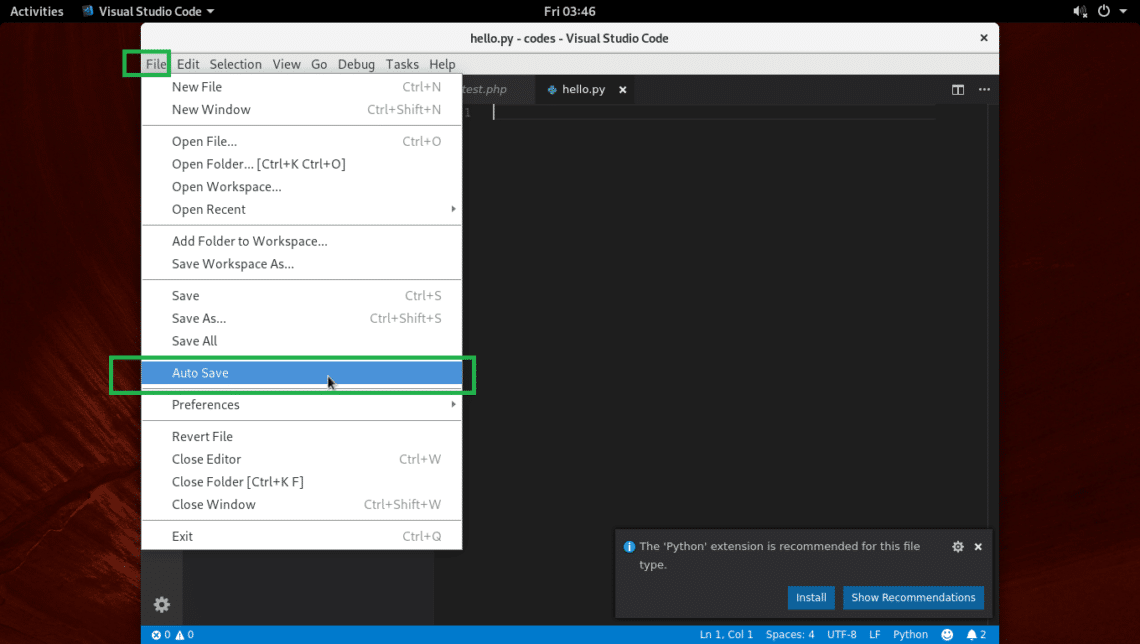Click the Install button
This screenshot has width=1140, height=644.
810,597
